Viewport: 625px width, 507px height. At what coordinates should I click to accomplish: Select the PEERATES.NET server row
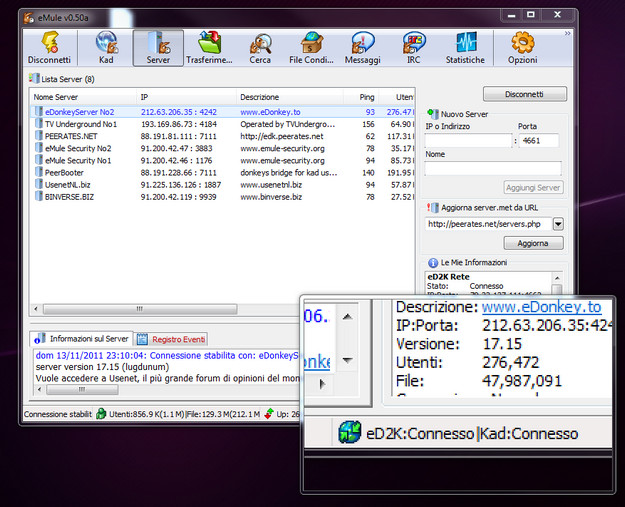[222, 136]
